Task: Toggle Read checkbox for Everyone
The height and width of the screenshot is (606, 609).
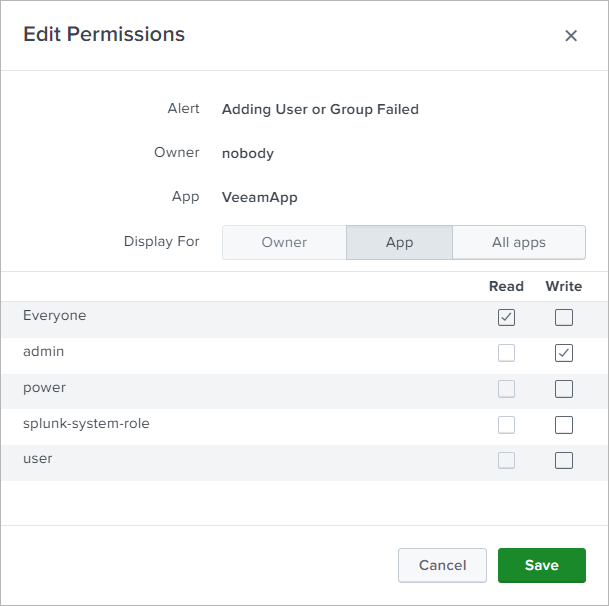Action: pos(507,317)
